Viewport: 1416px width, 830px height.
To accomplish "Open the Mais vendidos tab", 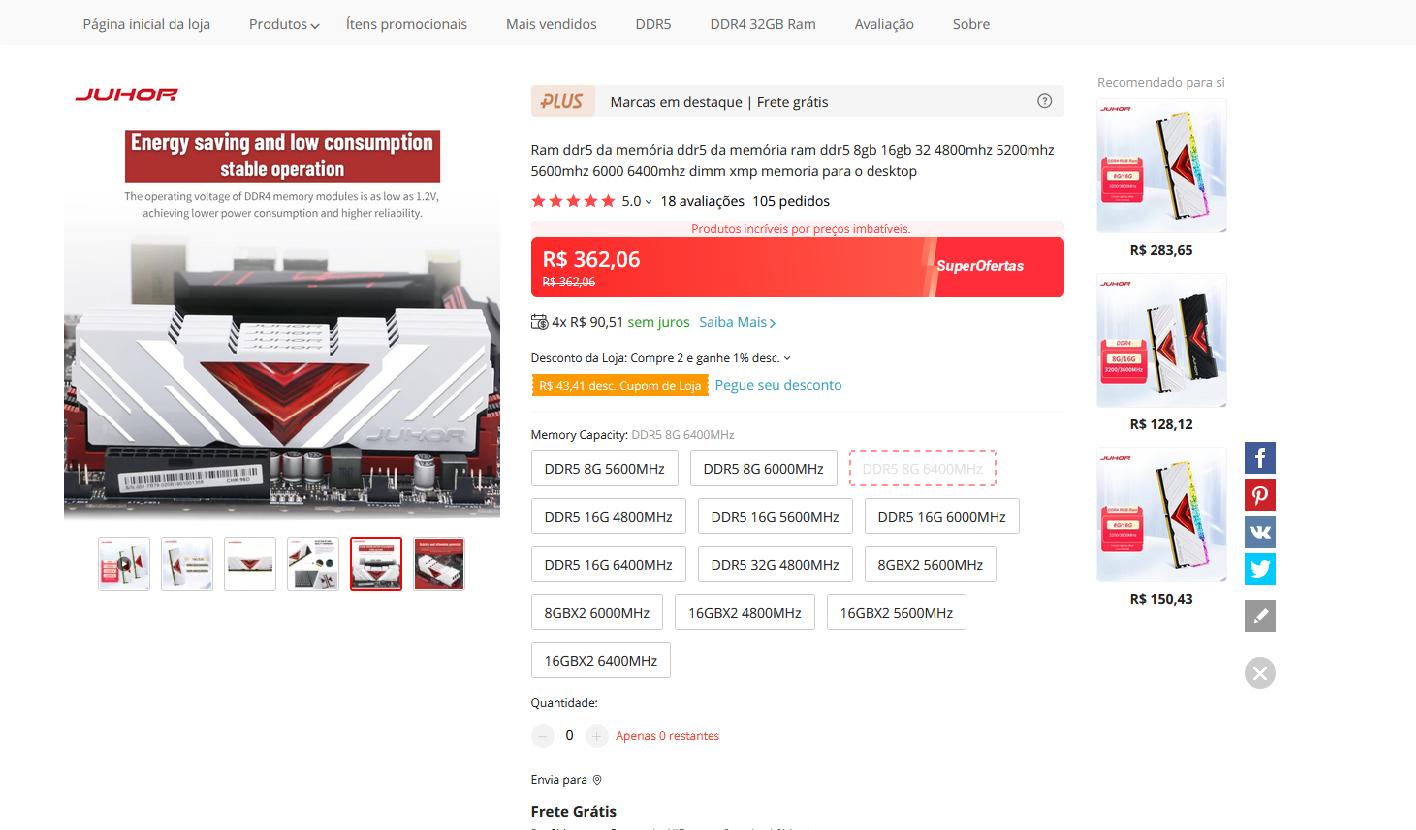I will pos(551,24).
